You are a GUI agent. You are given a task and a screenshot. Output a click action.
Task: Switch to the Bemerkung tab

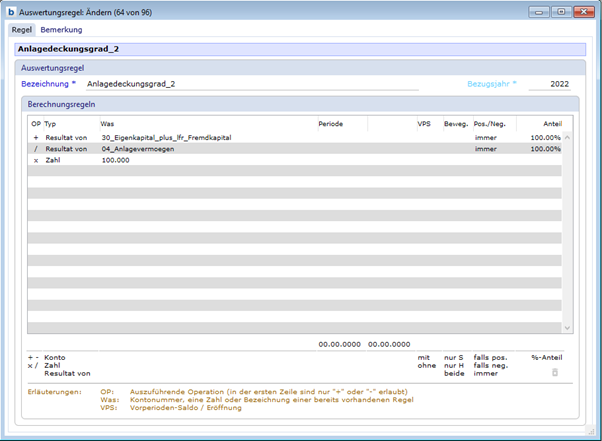(x=61, y=30)
